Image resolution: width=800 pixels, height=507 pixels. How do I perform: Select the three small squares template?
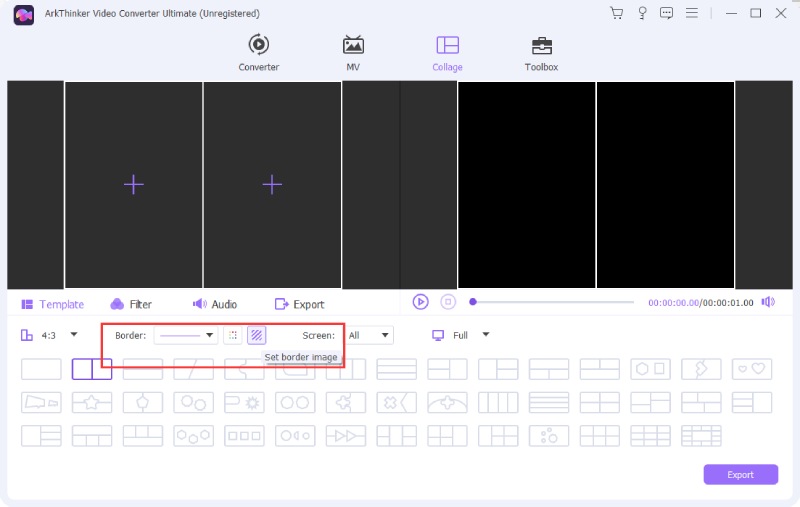pos(244,436)
